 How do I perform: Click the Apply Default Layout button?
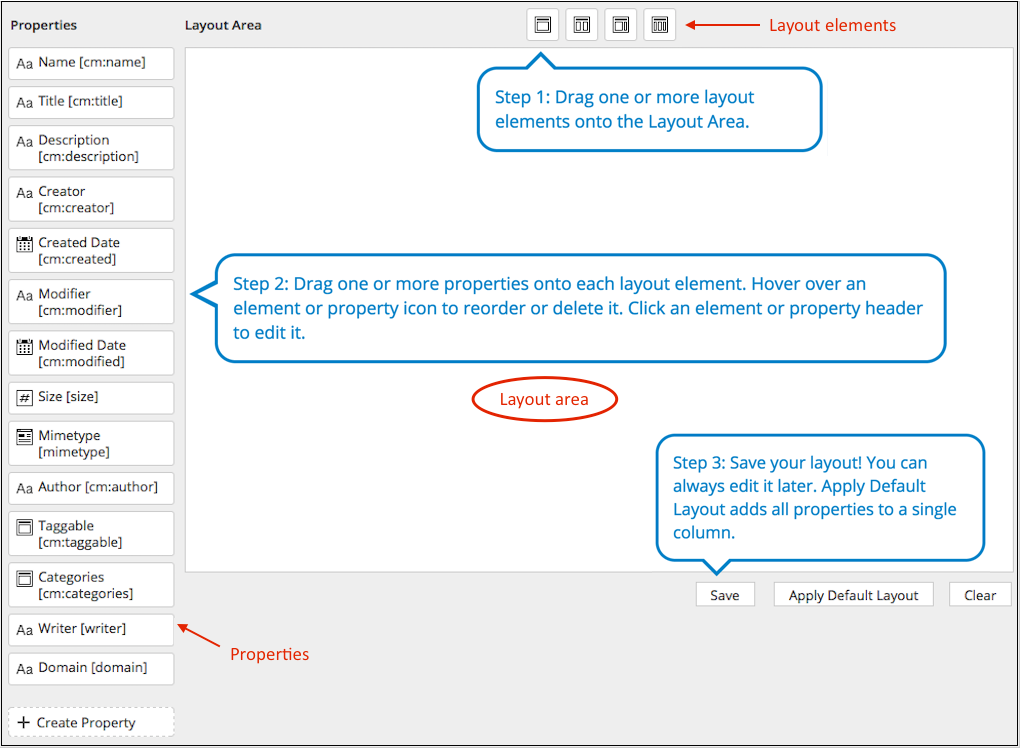coord(853,594)
